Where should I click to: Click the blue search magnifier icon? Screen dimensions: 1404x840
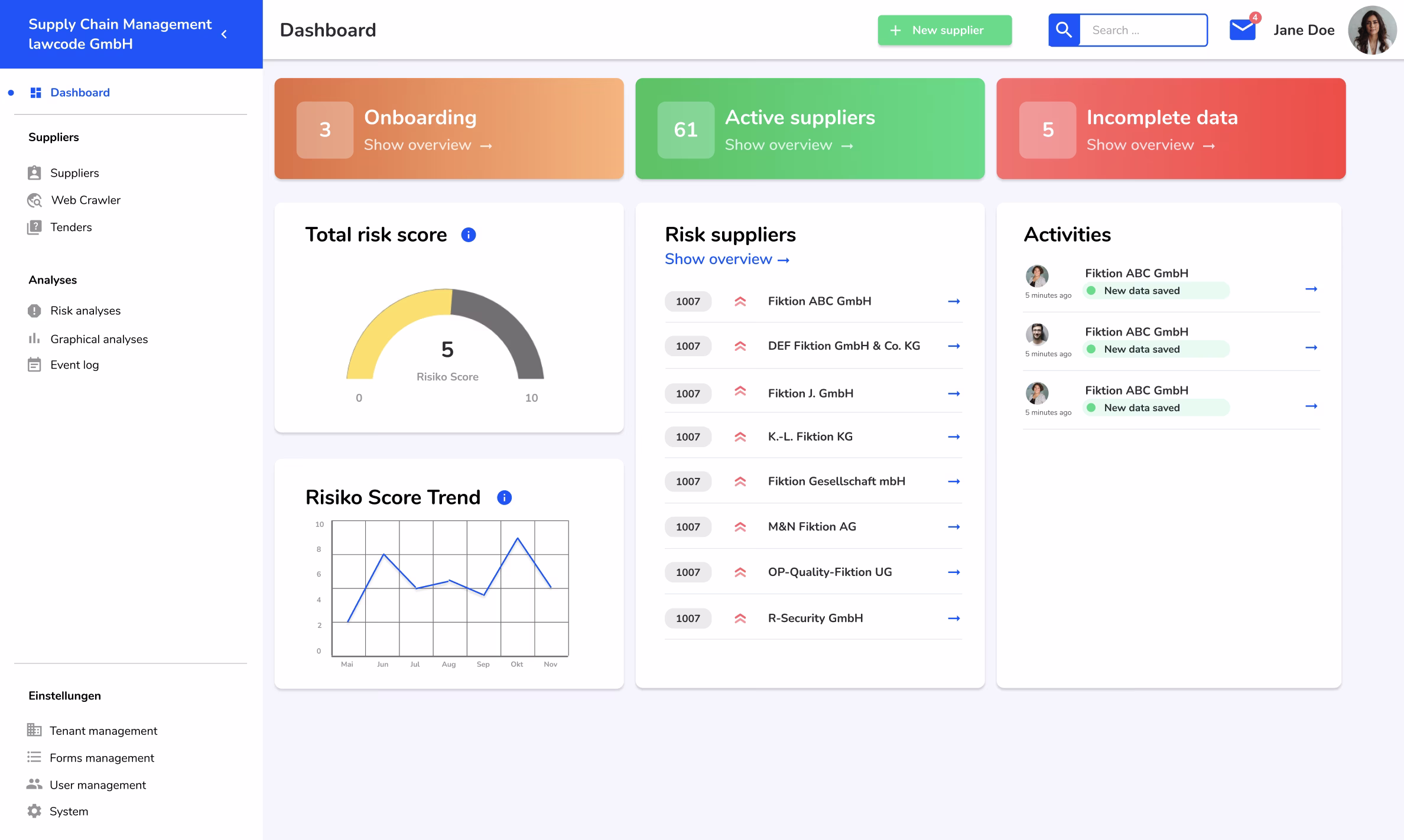[1064, 30]
